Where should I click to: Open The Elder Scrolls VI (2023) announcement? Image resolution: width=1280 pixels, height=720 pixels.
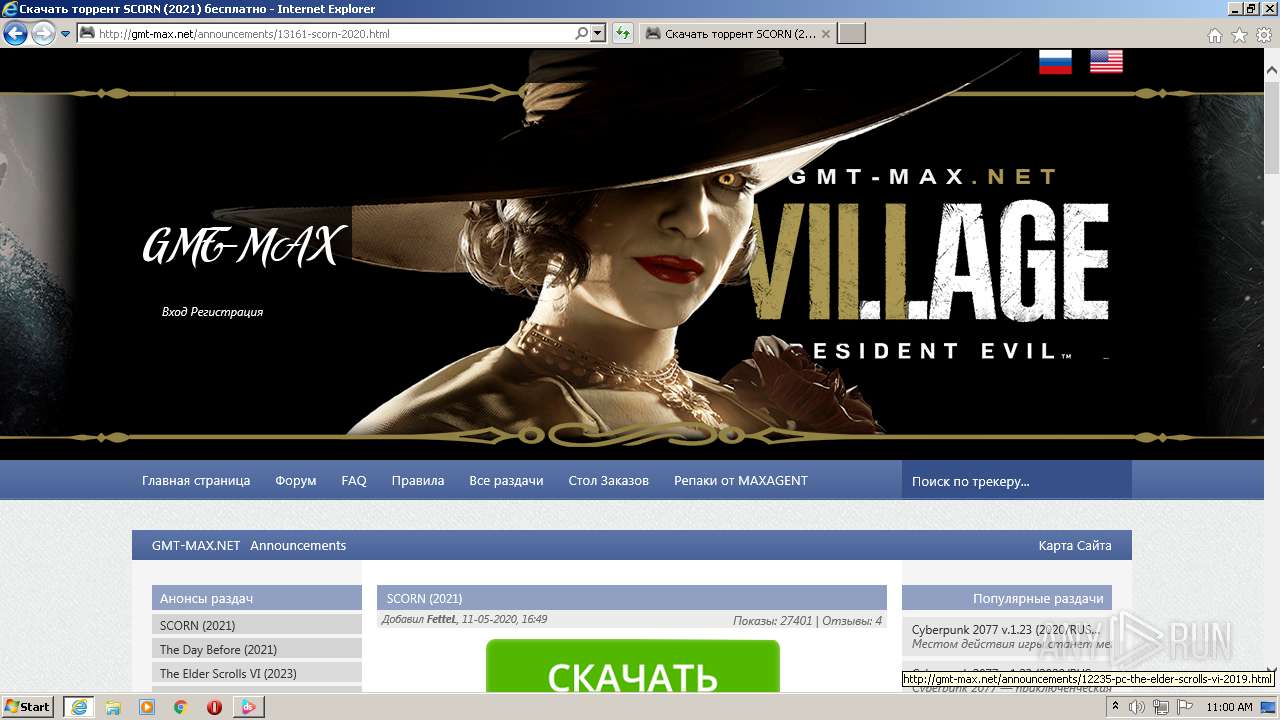click(228, 673)
